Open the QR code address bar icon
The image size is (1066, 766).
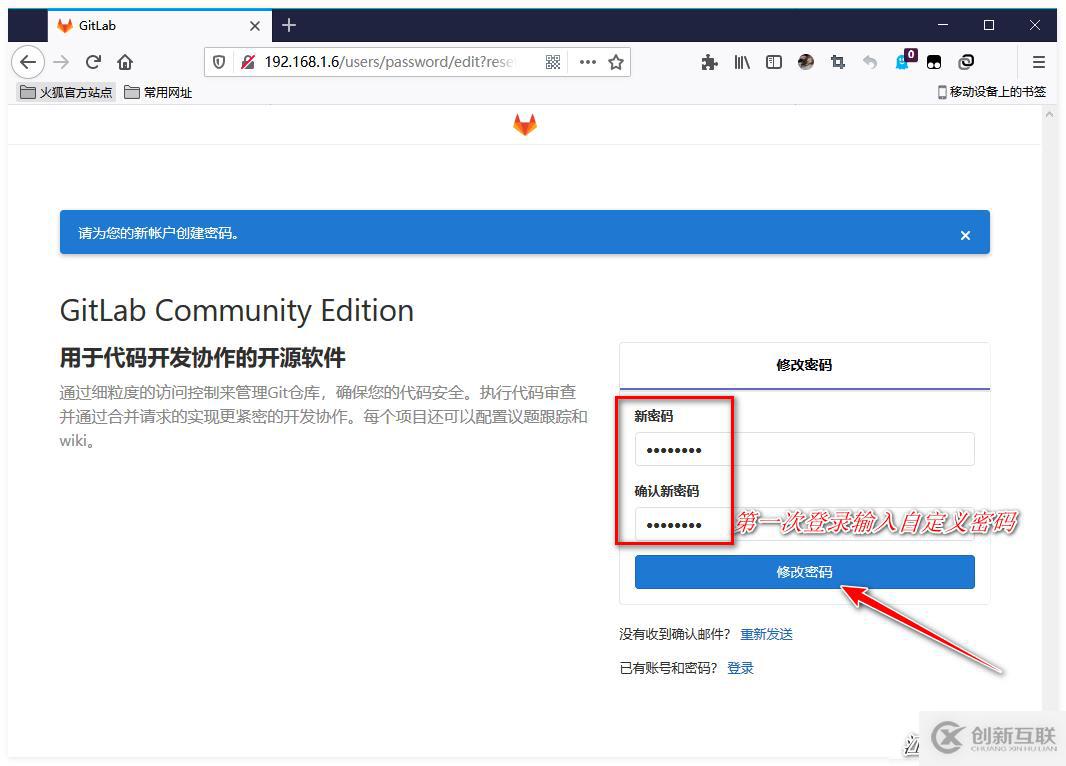(x=553, y=61)
